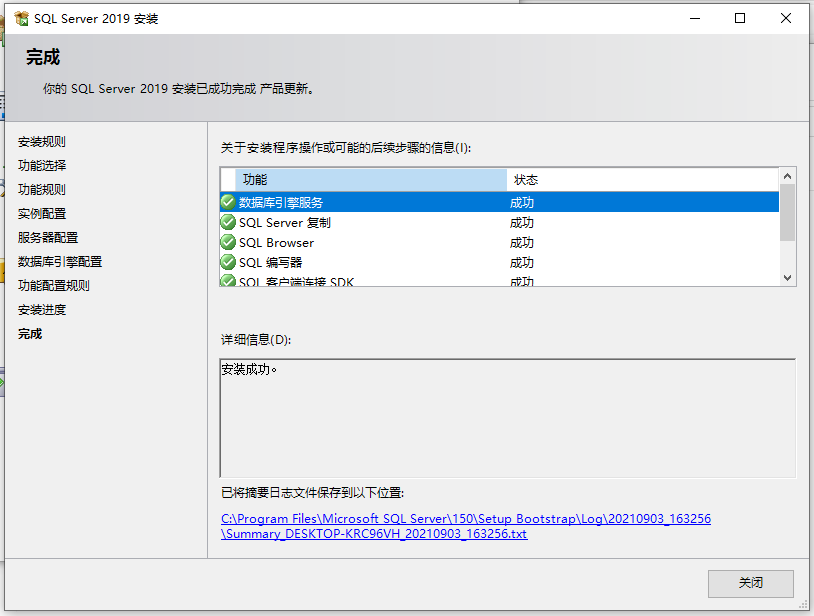Click green check icon beside SQL Browser
Viewport: 814px width, 616px height.
pyautogui.click(x=228, y=242)
